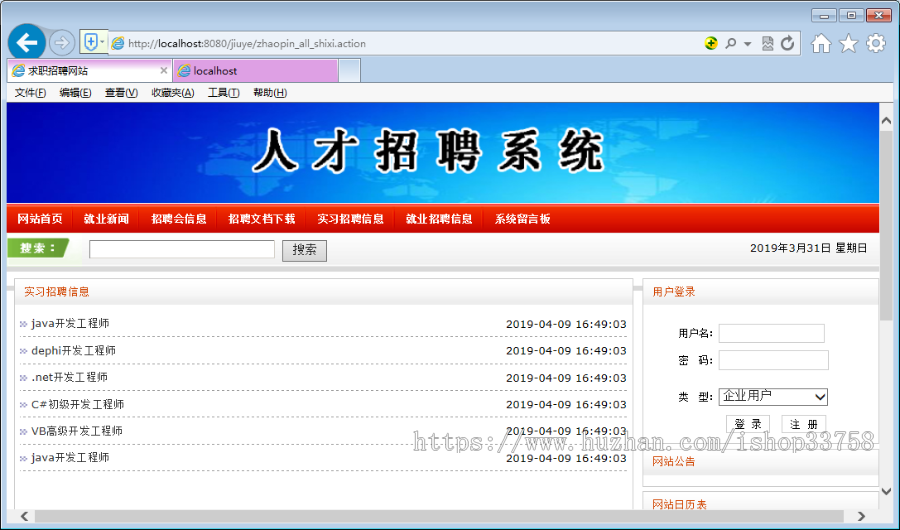Click the magnifier search icon in address bar
900x530 pixels.
[730, 43]
